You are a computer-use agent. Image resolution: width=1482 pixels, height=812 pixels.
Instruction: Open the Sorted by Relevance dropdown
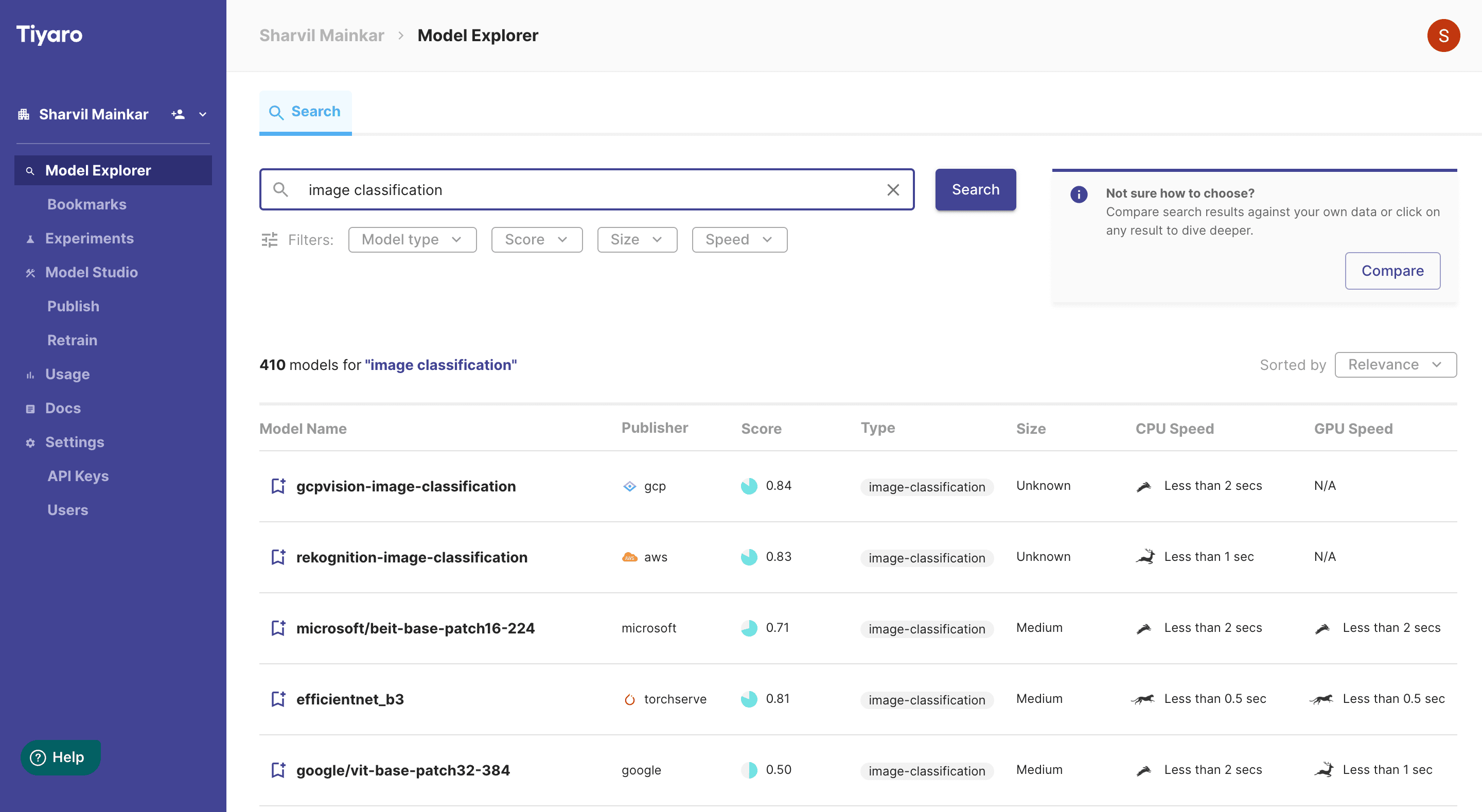point(1395,365)
